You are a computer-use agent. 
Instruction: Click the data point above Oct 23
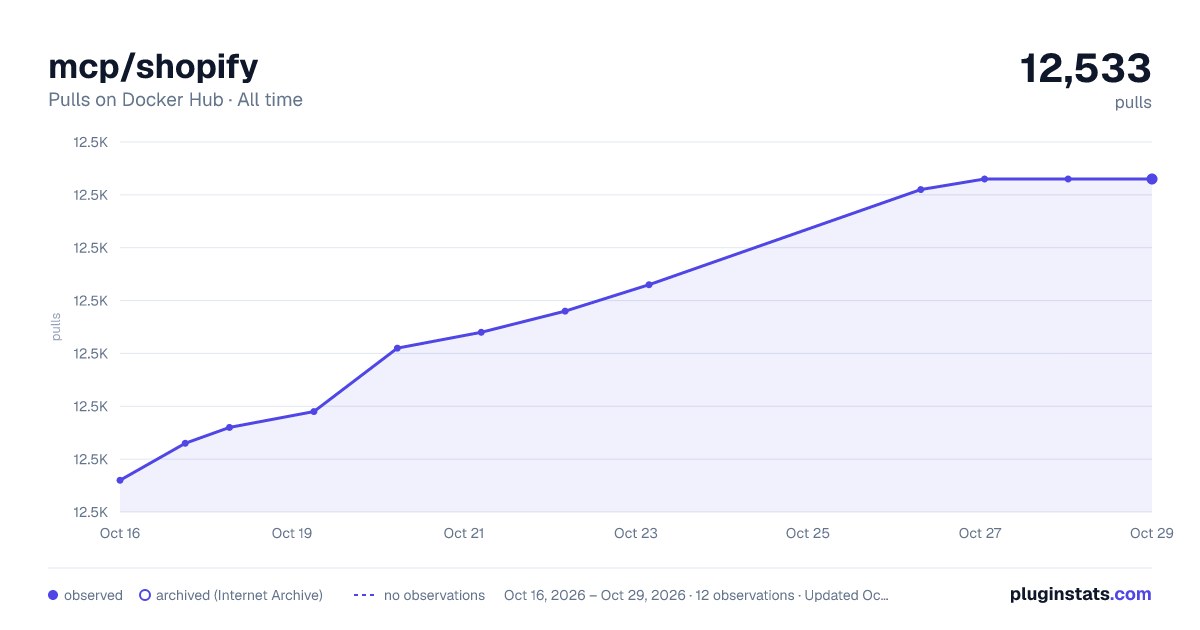649,285
